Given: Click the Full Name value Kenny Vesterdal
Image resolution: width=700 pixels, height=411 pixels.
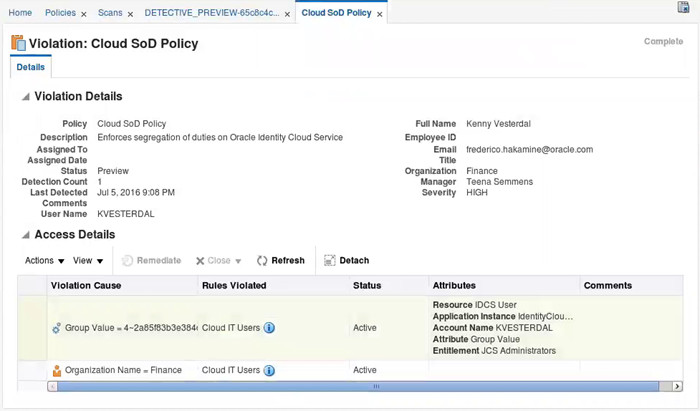Looking at the screenshot, I should (498, 124).
